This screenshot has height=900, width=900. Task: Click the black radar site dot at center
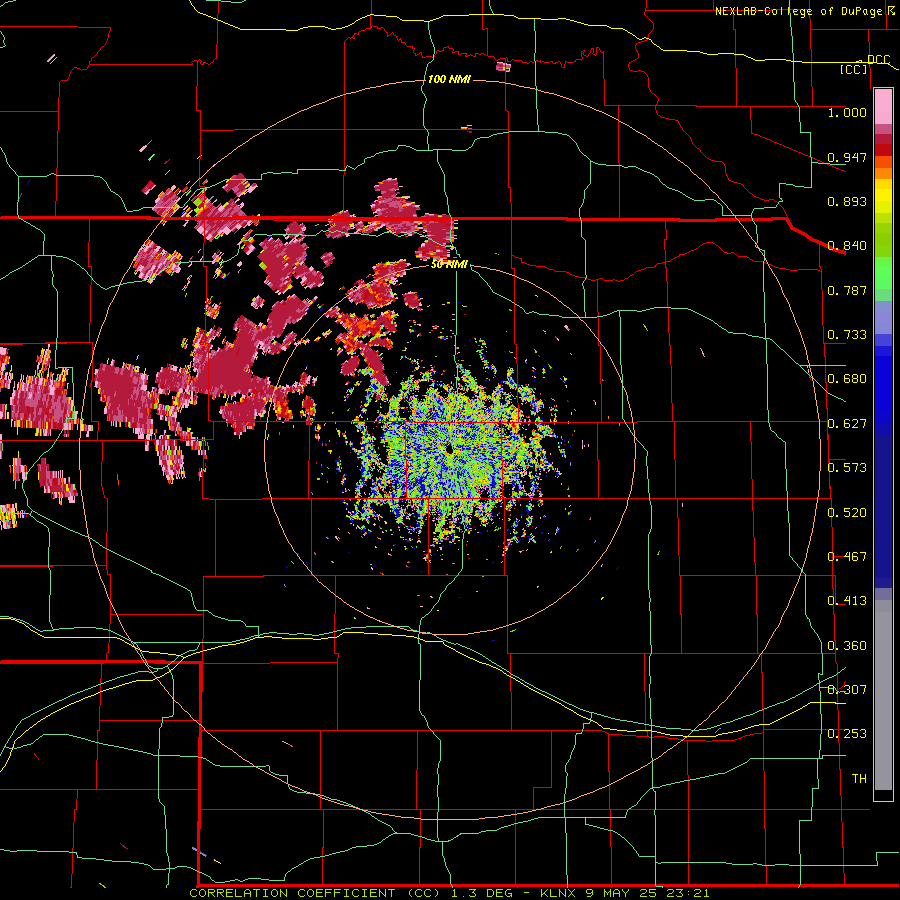448,449
